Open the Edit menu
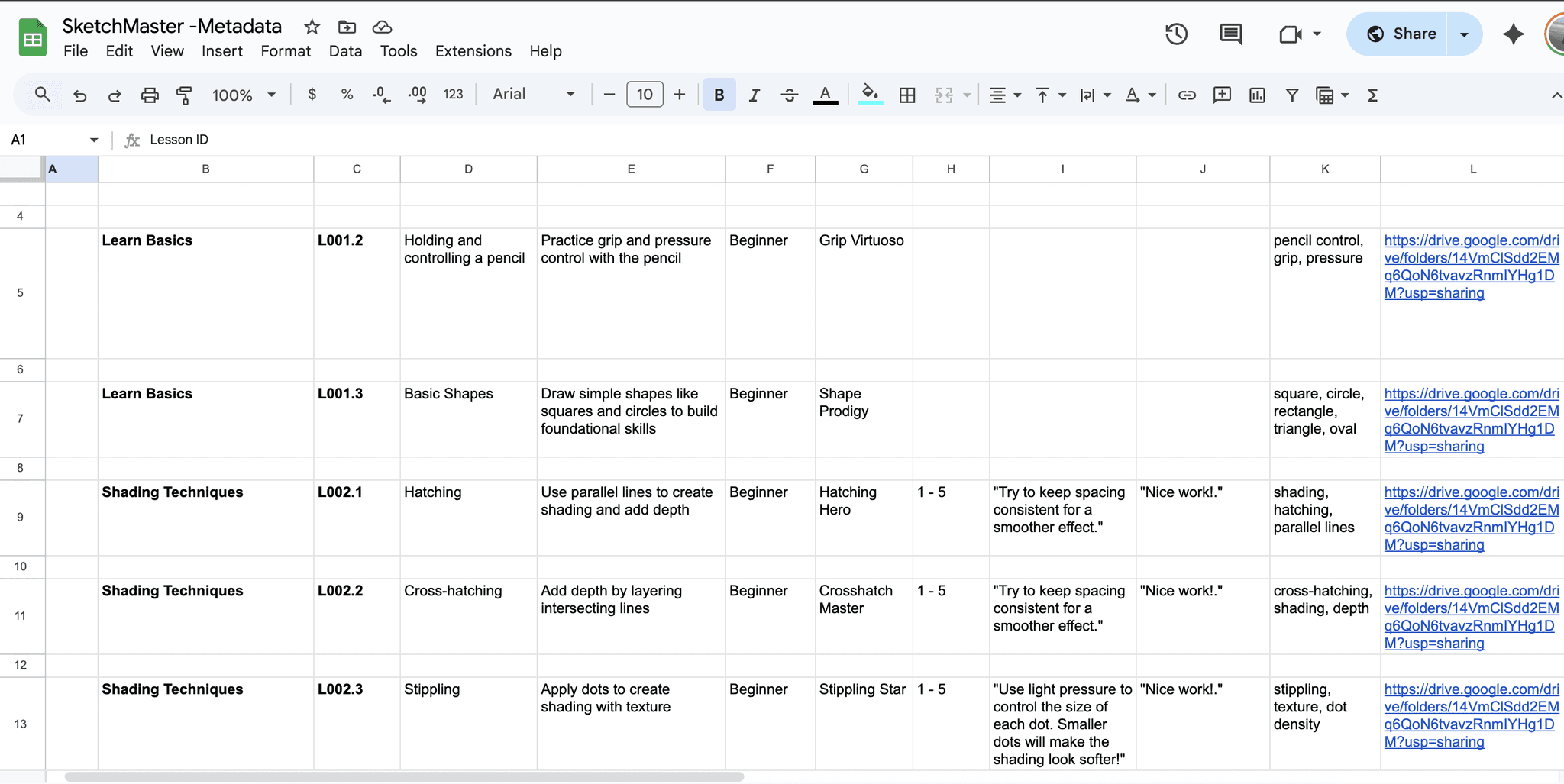The image size is (1564, 784). [119, 51]
